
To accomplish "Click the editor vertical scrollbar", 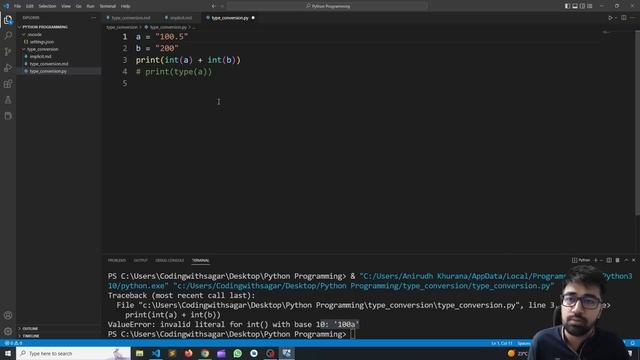I will [638, 122].
